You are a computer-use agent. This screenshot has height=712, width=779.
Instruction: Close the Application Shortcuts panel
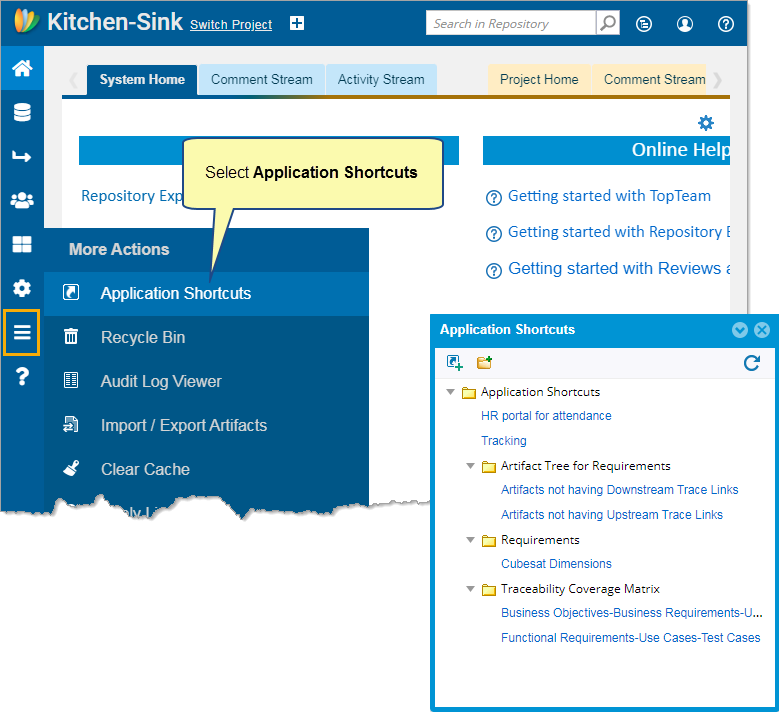tap(762, 330)
